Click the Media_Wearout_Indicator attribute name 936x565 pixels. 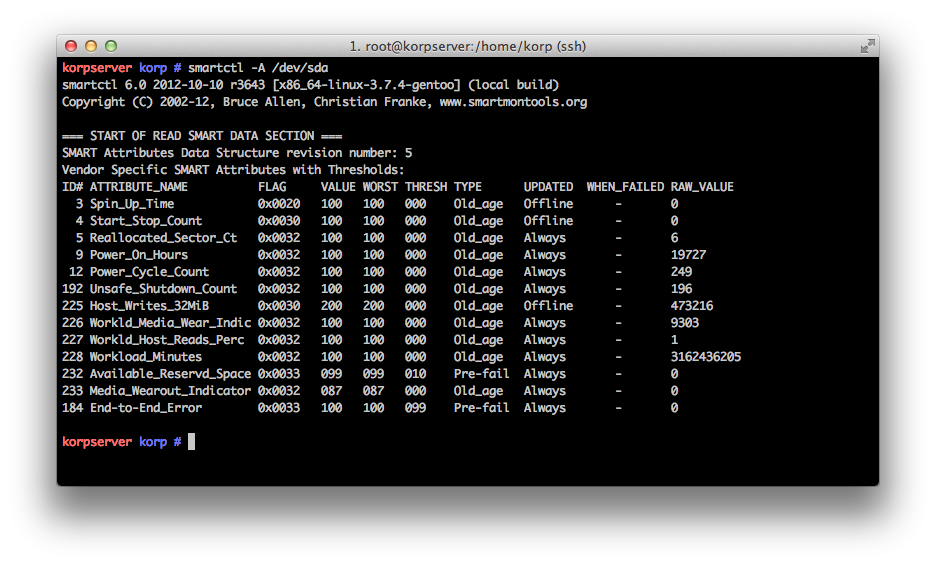pos(170,391)
